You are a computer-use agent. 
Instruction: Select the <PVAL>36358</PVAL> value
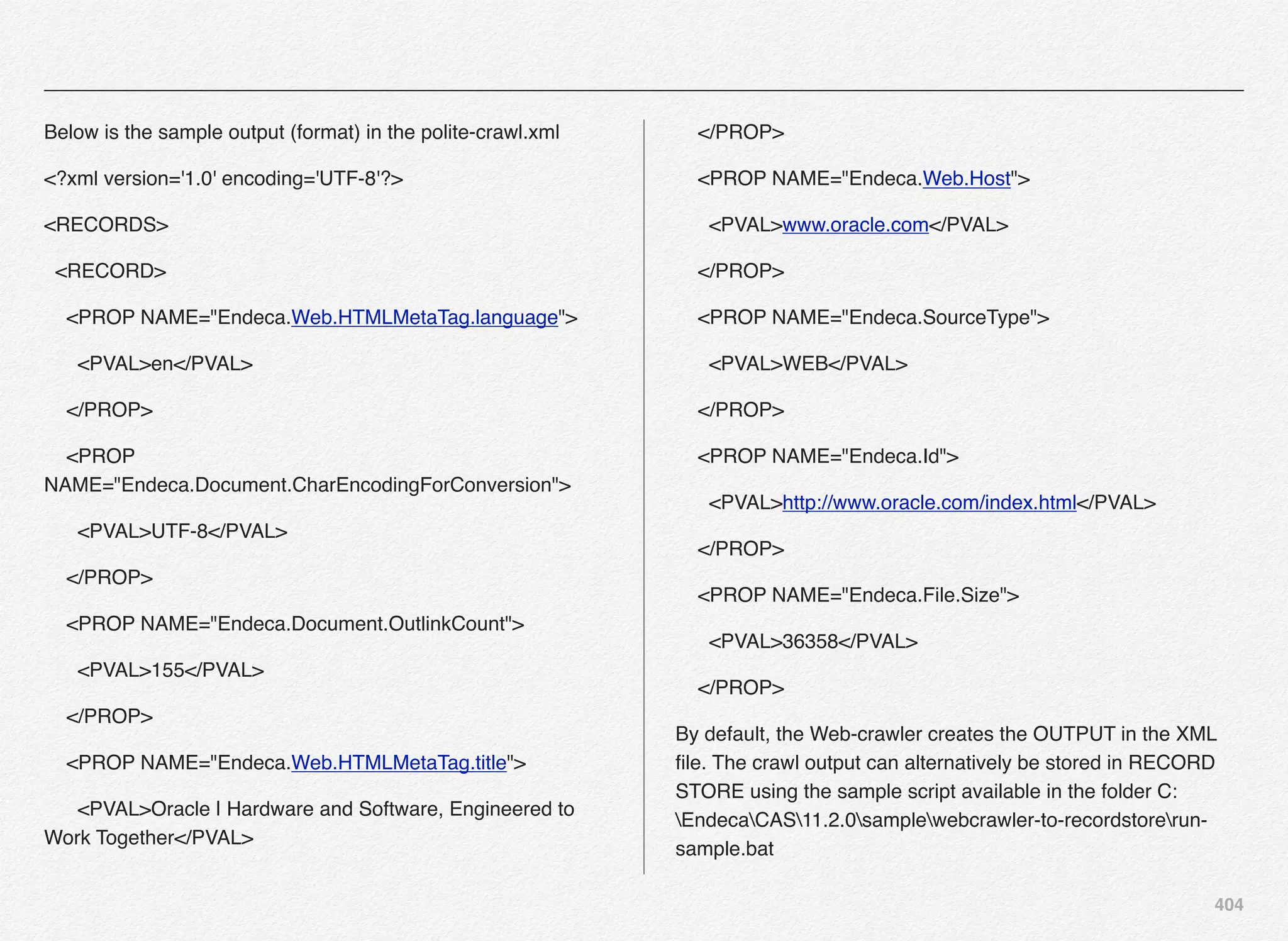(x=813, y=642)
